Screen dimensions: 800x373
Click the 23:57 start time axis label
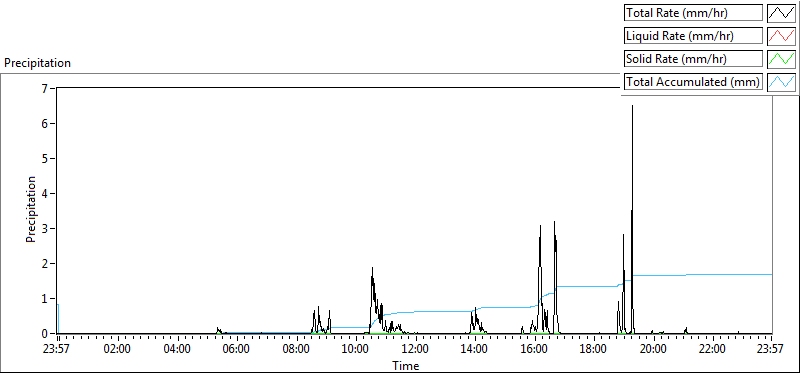pos(59,349)
